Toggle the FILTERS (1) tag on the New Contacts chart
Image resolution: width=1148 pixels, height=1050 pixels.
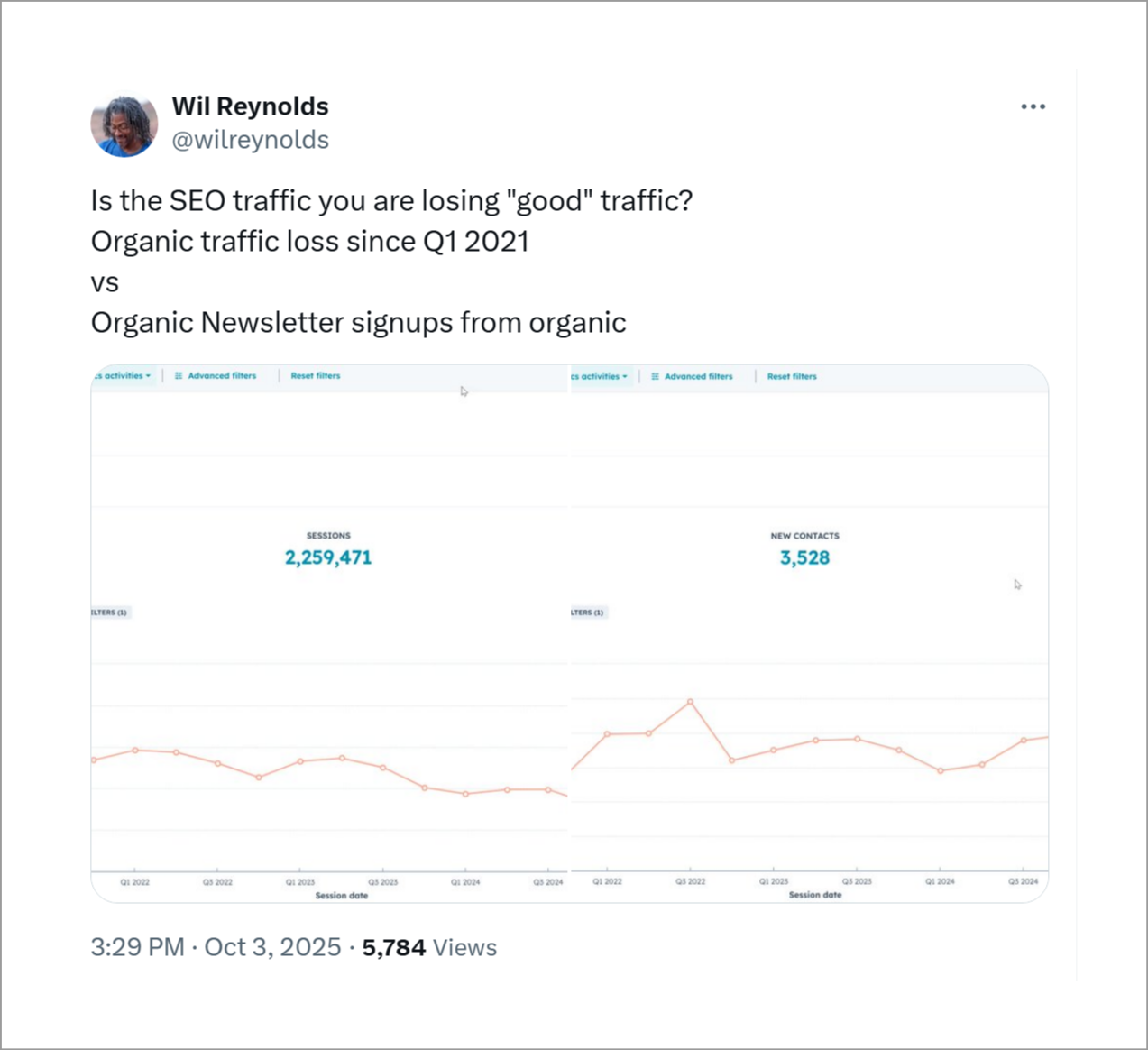586,612
